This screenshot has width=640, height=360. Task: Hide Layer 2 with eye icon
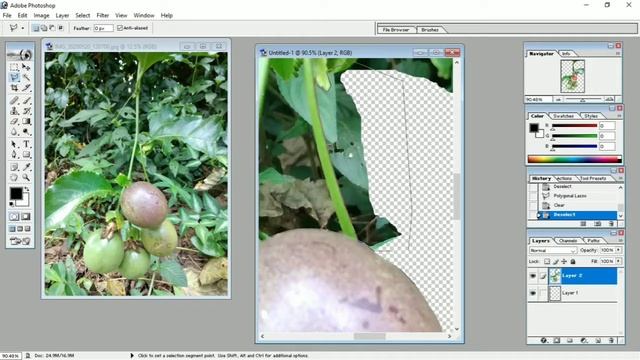(x=533, y=276)
